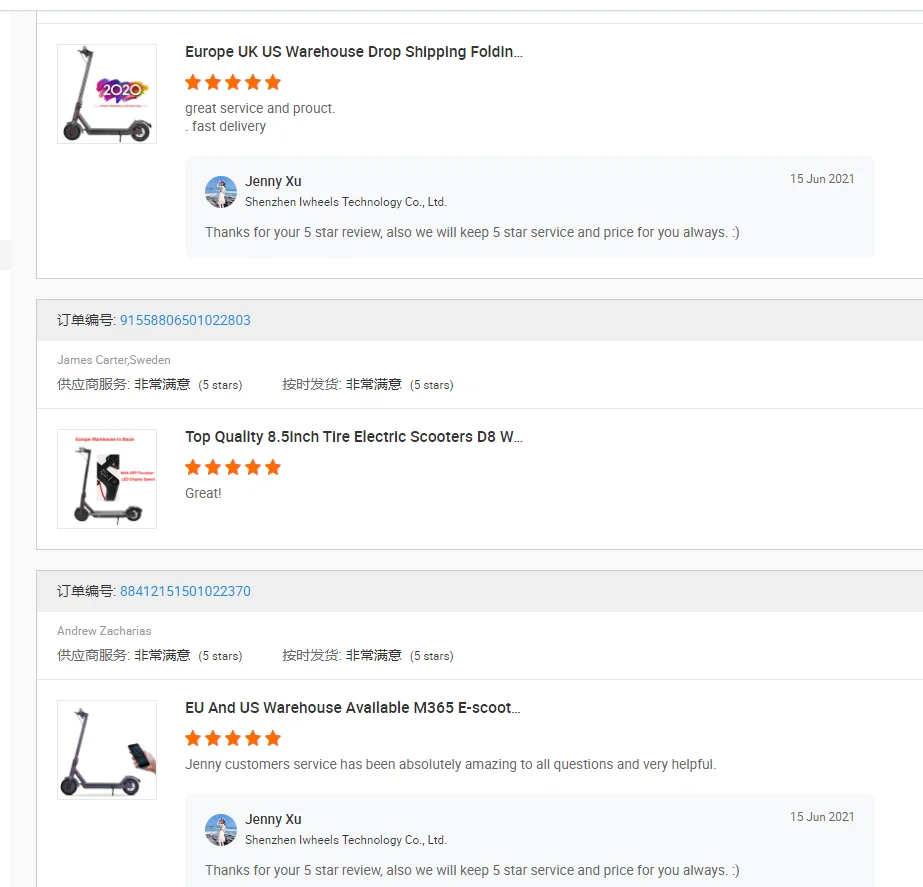Click star rating under Top Quality 8.5inch scooter
Screen dimensions: 923x887
pos(233,467)
